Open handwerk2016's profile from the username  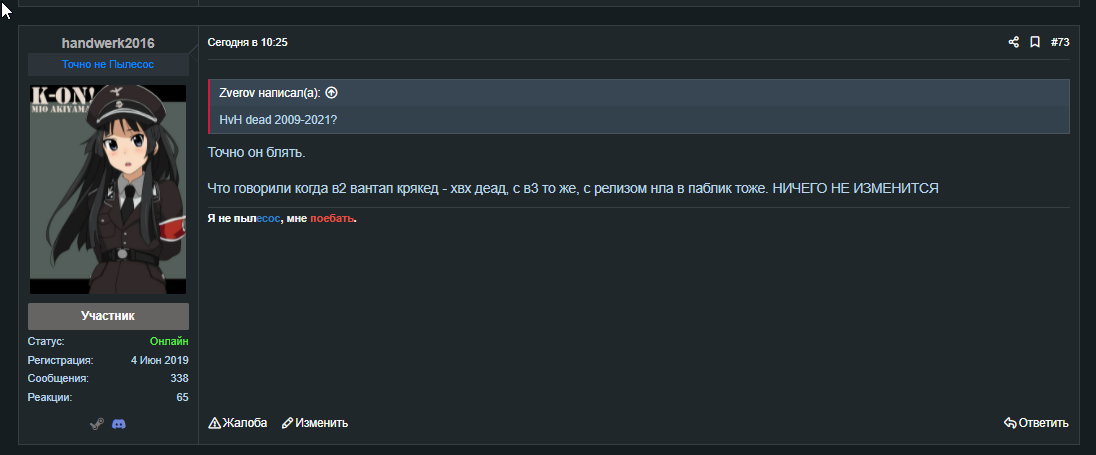click(x=108, y=43)
